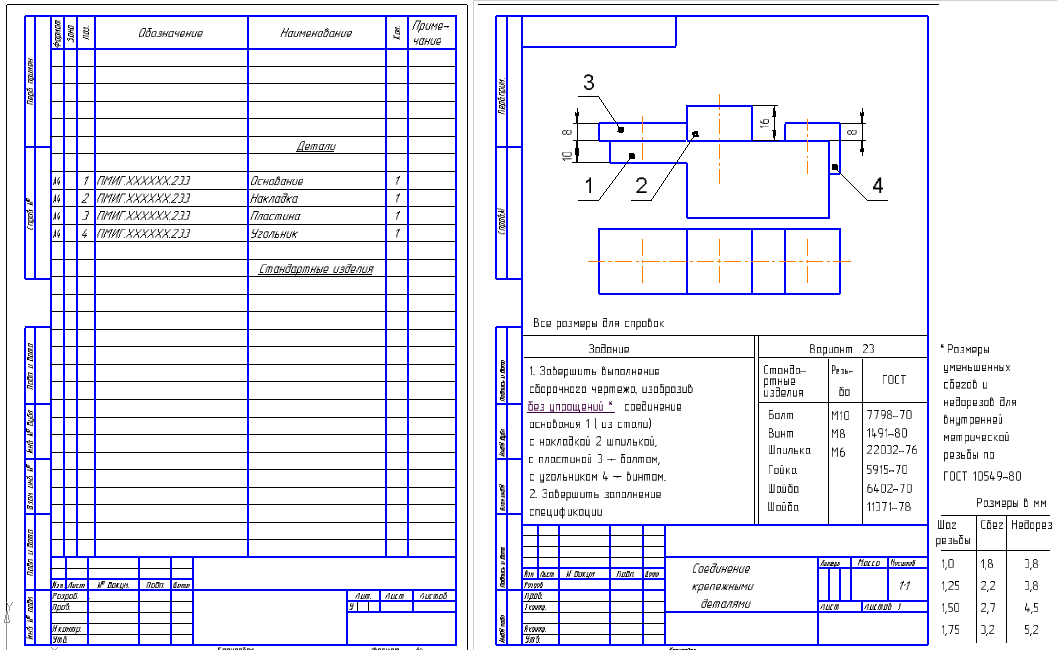
Task: Click the Обозначение column header
Action: click(171, 34)
